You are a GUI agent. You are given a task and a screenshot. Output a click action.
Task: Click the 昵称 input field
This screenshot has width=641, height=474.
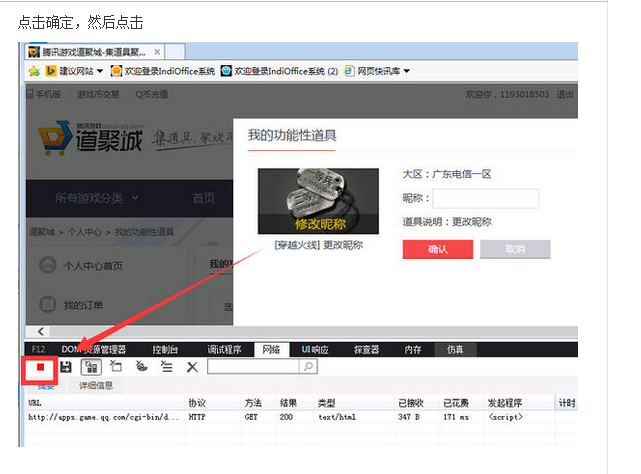point(485,198)
